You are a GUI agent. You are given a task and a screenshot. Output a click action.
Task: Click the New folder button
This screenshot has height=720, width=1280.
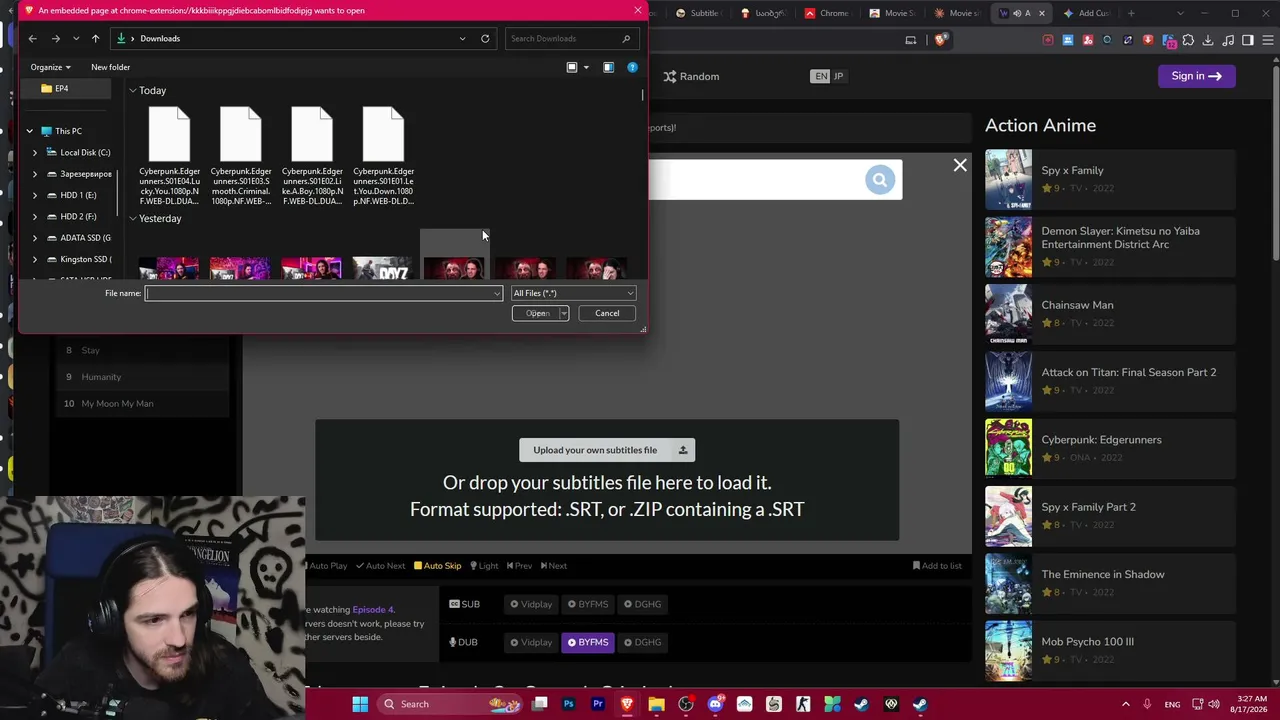tap(111, 67)
